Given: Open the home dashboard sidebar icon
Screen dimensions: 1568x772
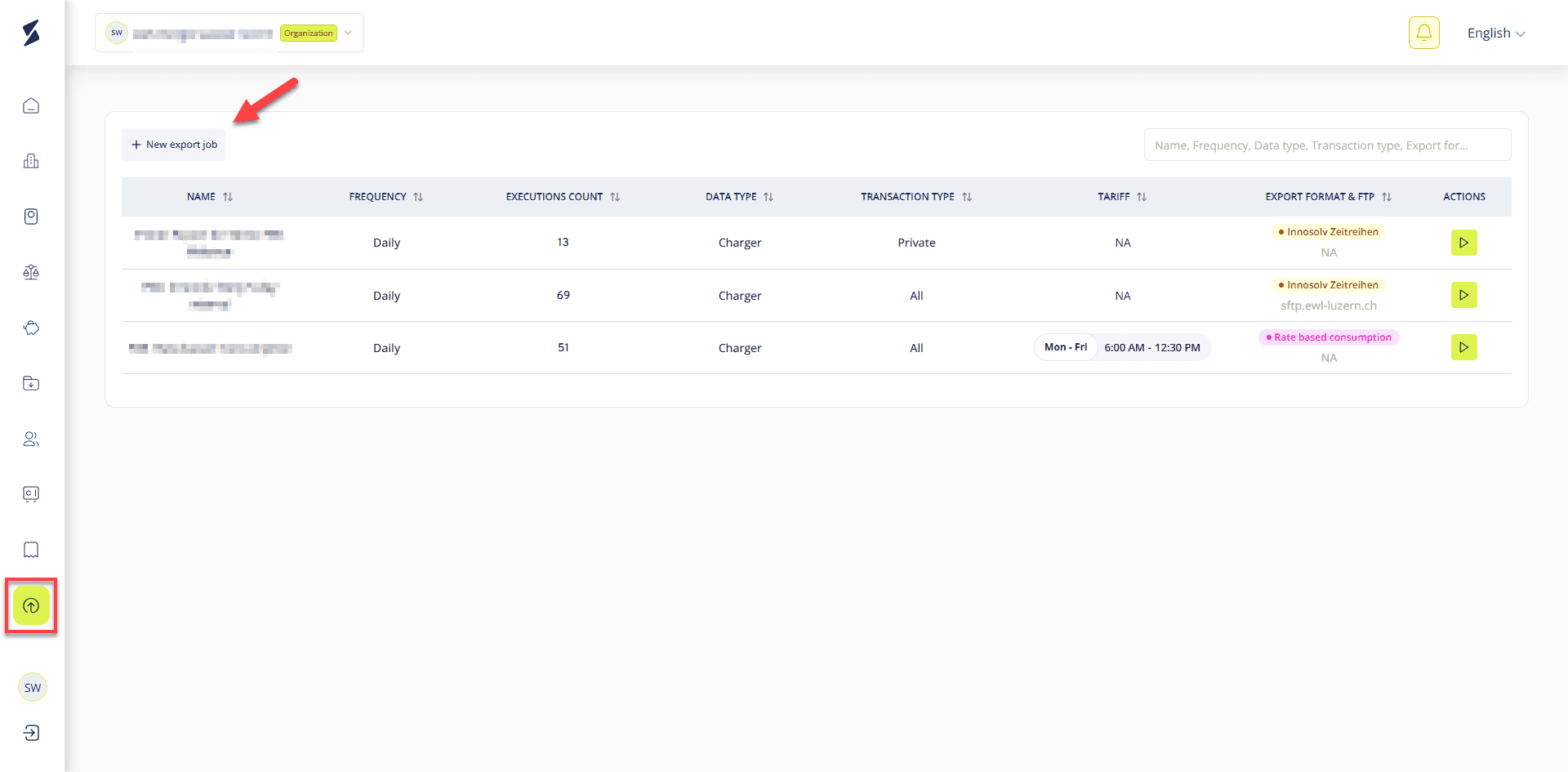Looking at the screenshot, I should tap(31, 106).
